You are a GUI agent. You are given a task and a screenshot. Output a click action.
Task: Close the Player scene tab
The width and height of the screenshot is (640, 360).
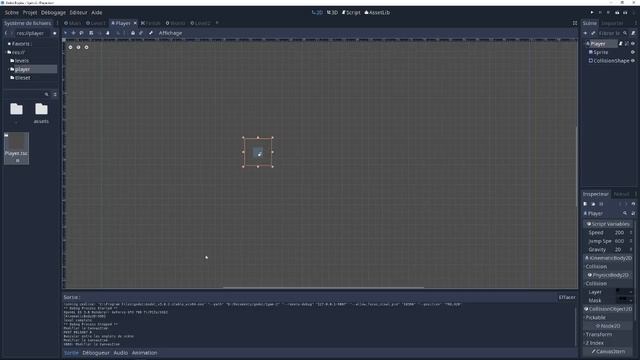[x=135, y=23]
